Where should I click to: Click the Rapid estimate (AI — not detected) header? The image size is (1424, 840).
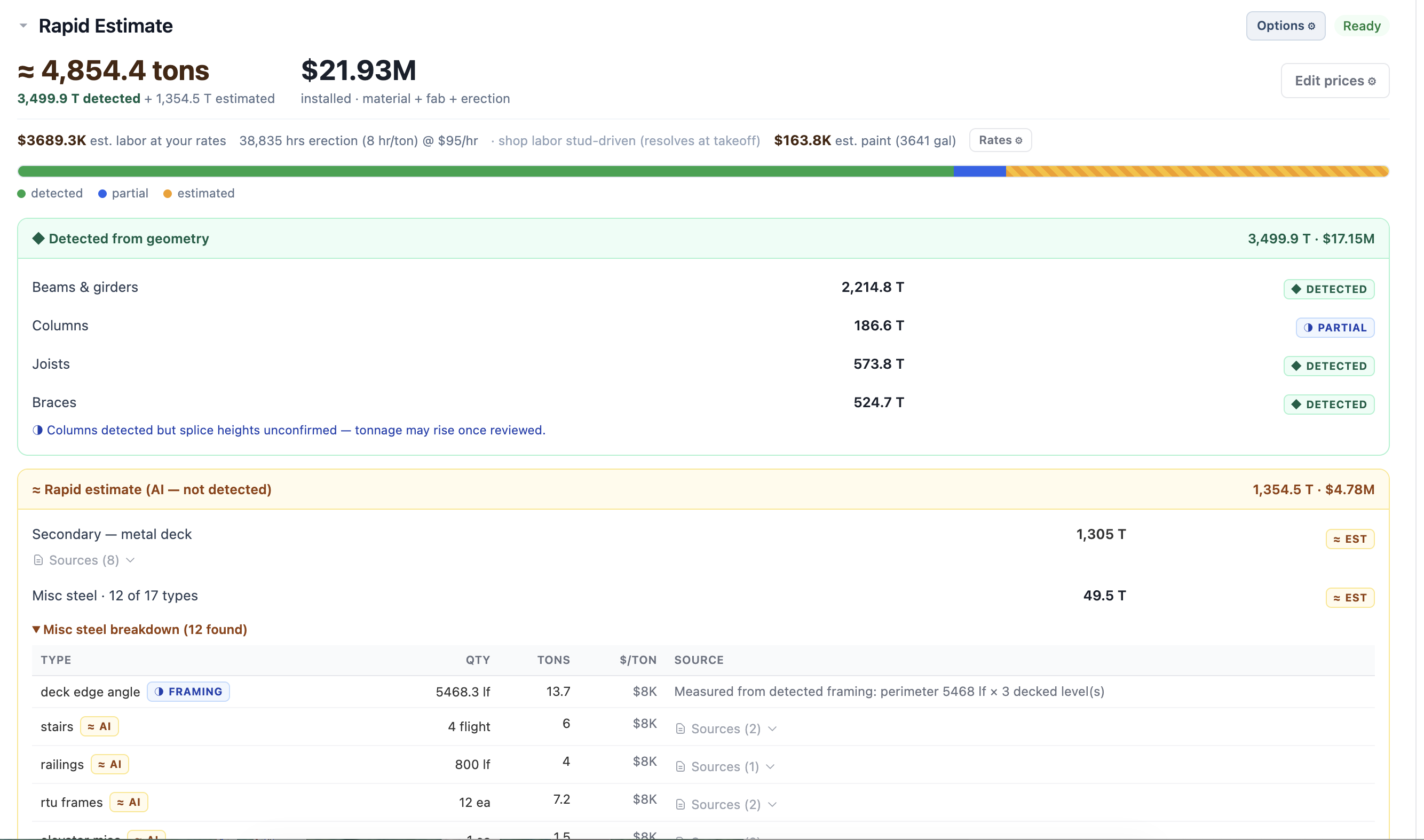[x=703, y=489]
